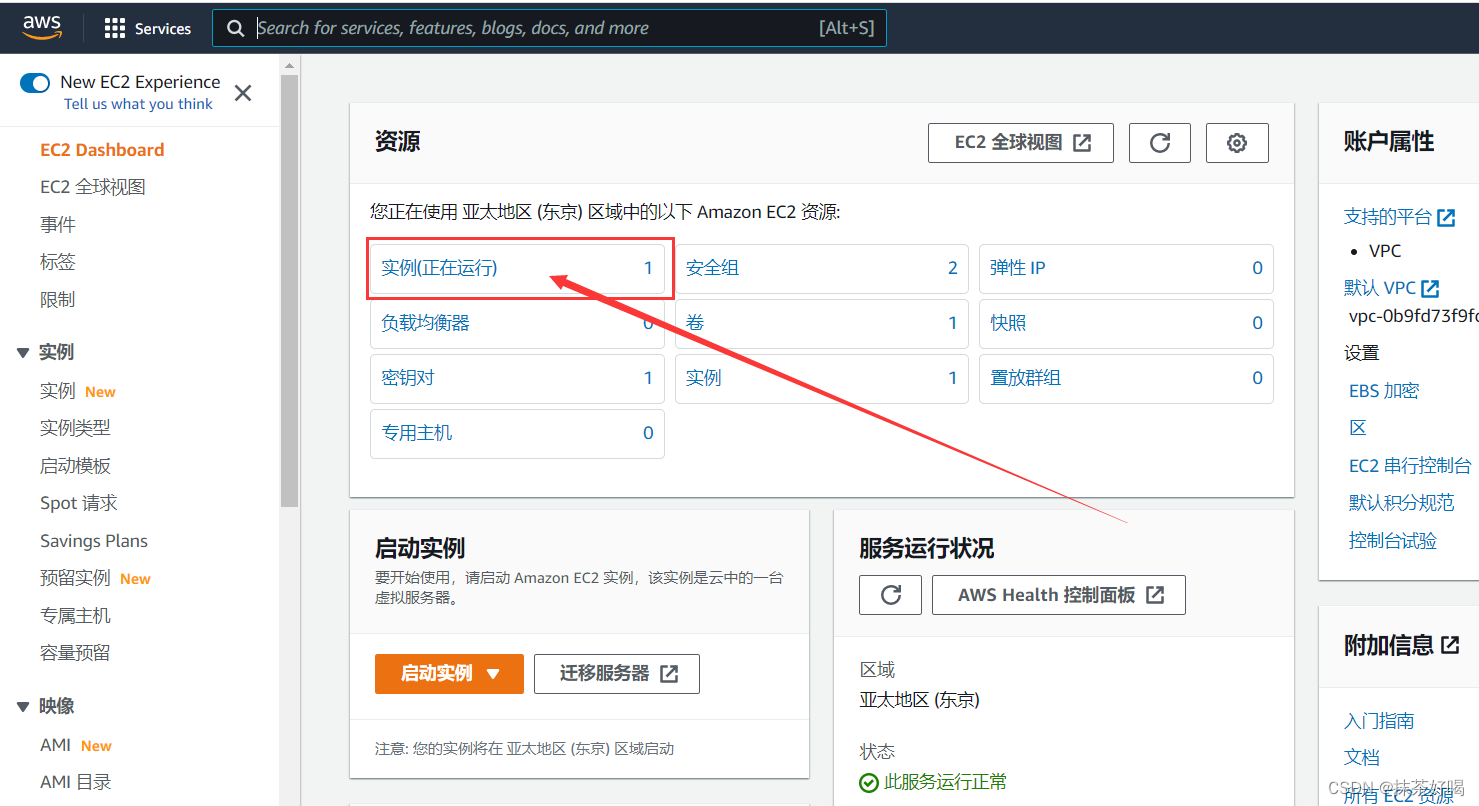Image resolution: width=1479 pixels, height=806 pixels.
Task: Open 密钥对 resource link
Action: click(x=408, y=378)
